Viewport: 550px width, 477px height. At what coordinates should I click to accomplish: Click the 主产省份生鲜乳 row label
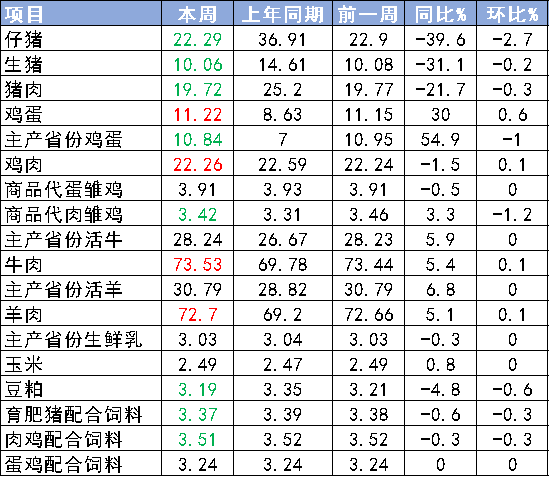pyautogui.click(x=74, y=340)
